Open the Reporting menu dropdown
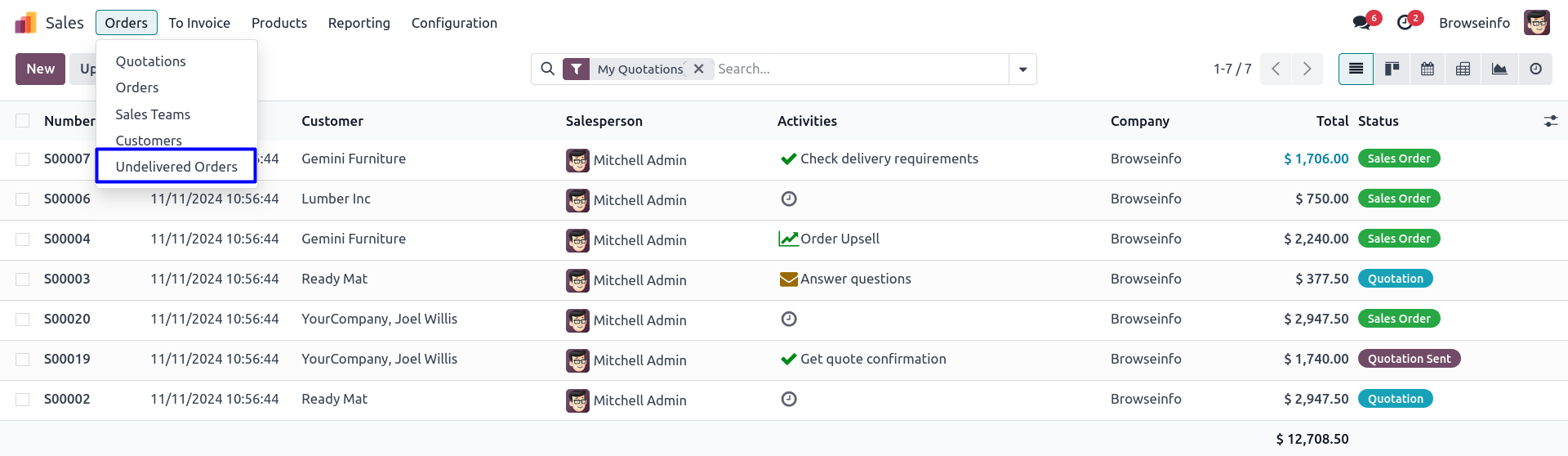The height and width of the screenshot is (456, 1568). pyautogui.click(x=359, y=23)
